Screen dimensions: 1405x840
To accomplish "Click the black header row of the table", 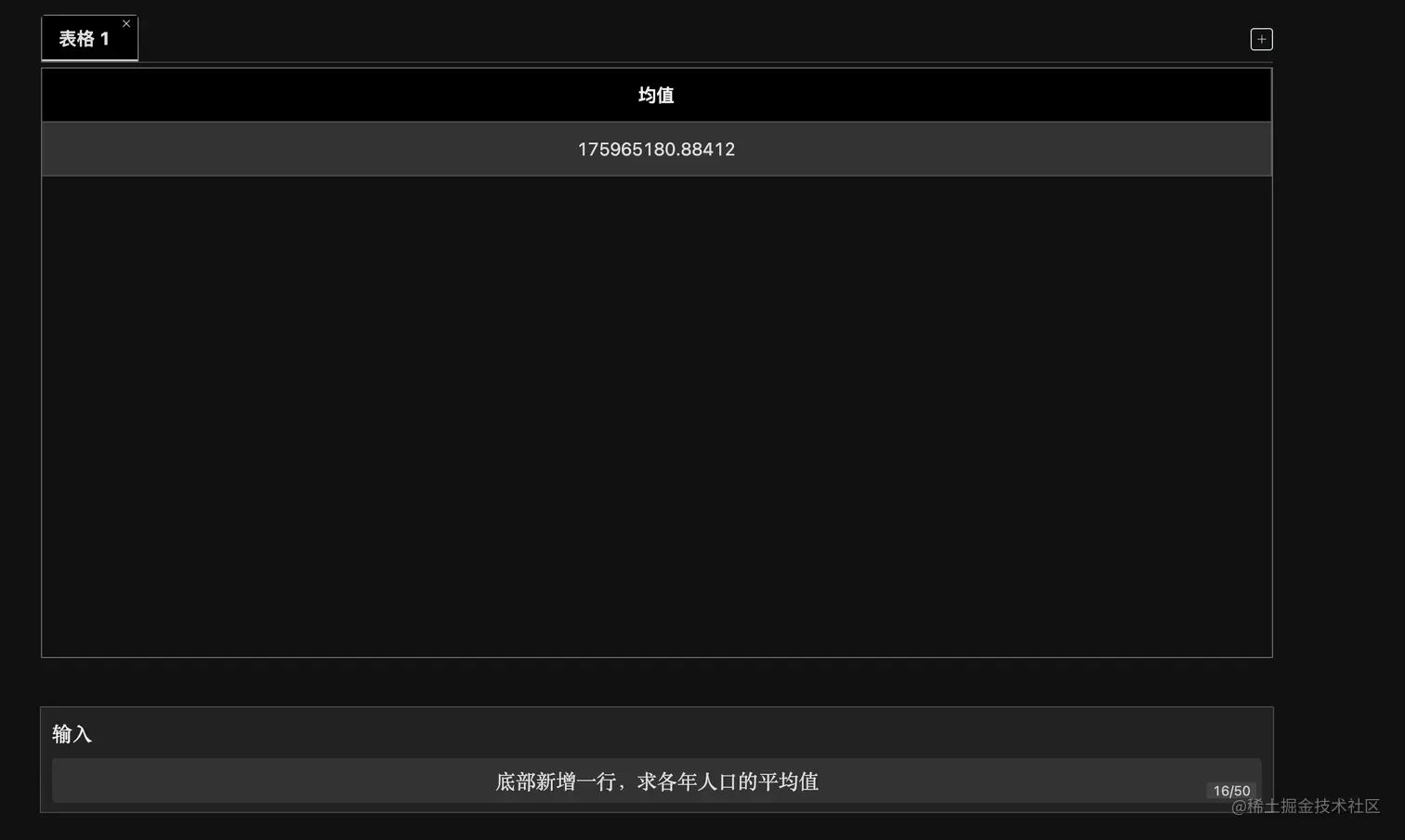I will coord(656,95).
